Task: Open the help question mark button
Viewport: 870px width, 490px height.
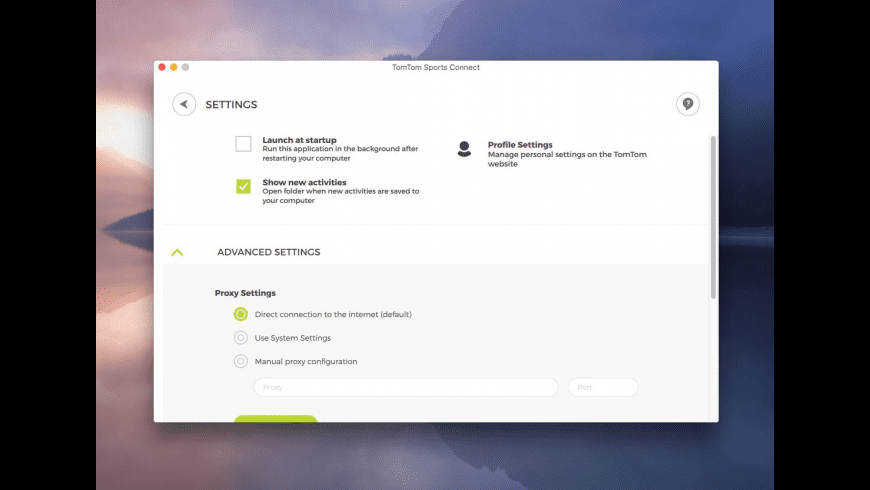Action: 687,104
